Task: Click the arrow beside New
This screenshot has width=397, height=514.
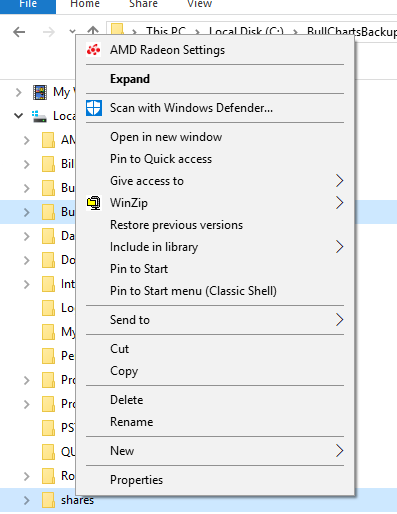Action: coord(339,451)
